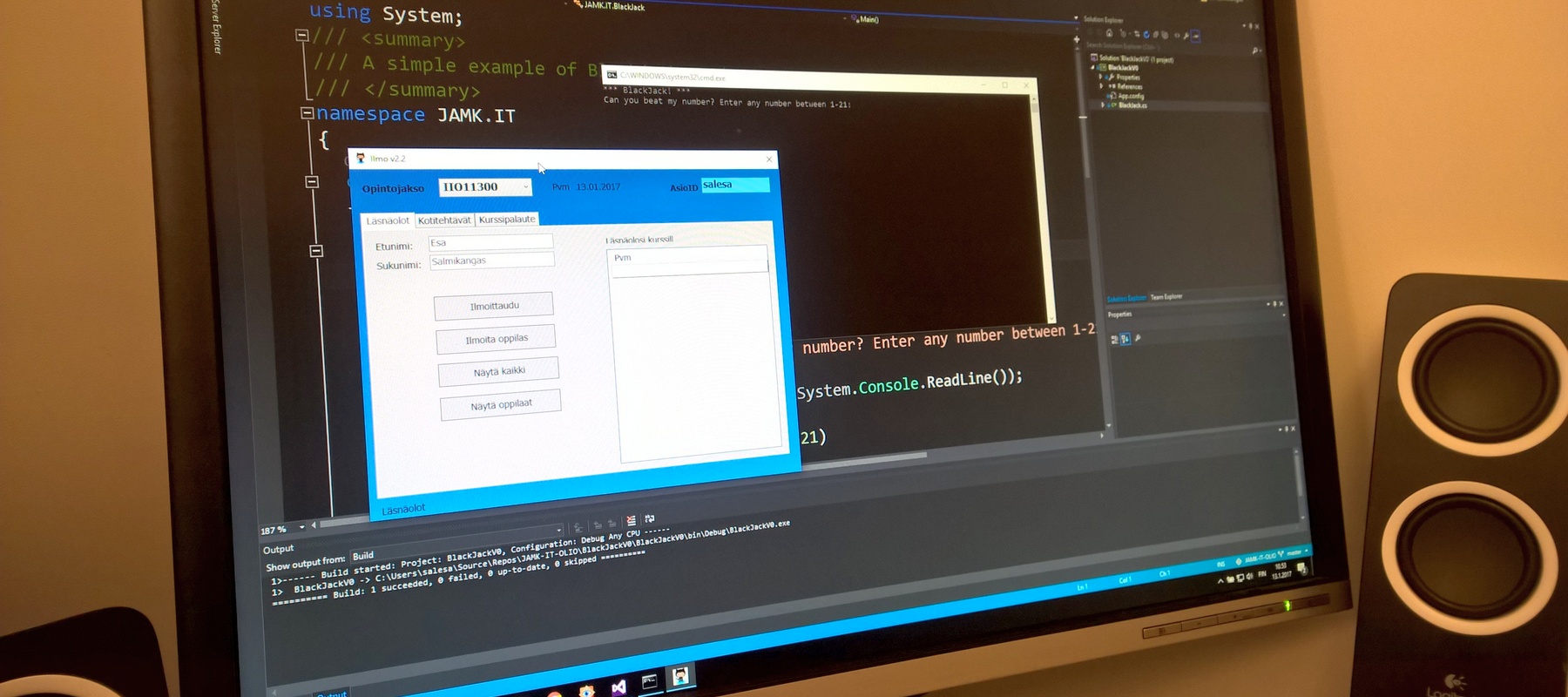Collapse the summary comment block
This screenshot has width=1568, height=697.
tap(302, 36)
